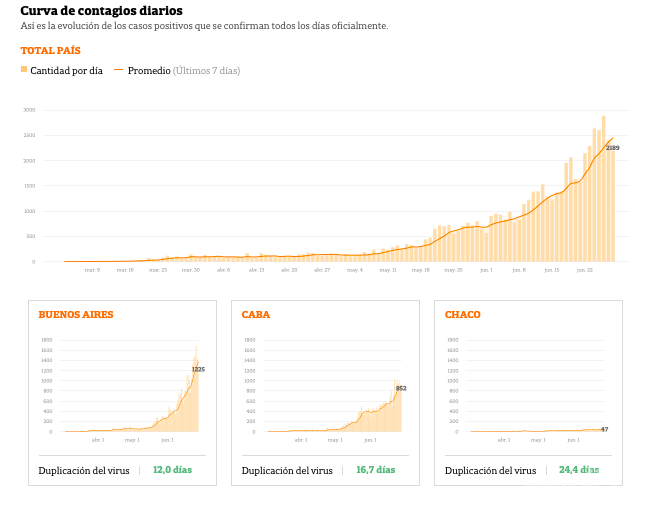Click the 'may 4' axis label on main chart
This screenshot has height=506, width=654.
click(x=354, y=270)
